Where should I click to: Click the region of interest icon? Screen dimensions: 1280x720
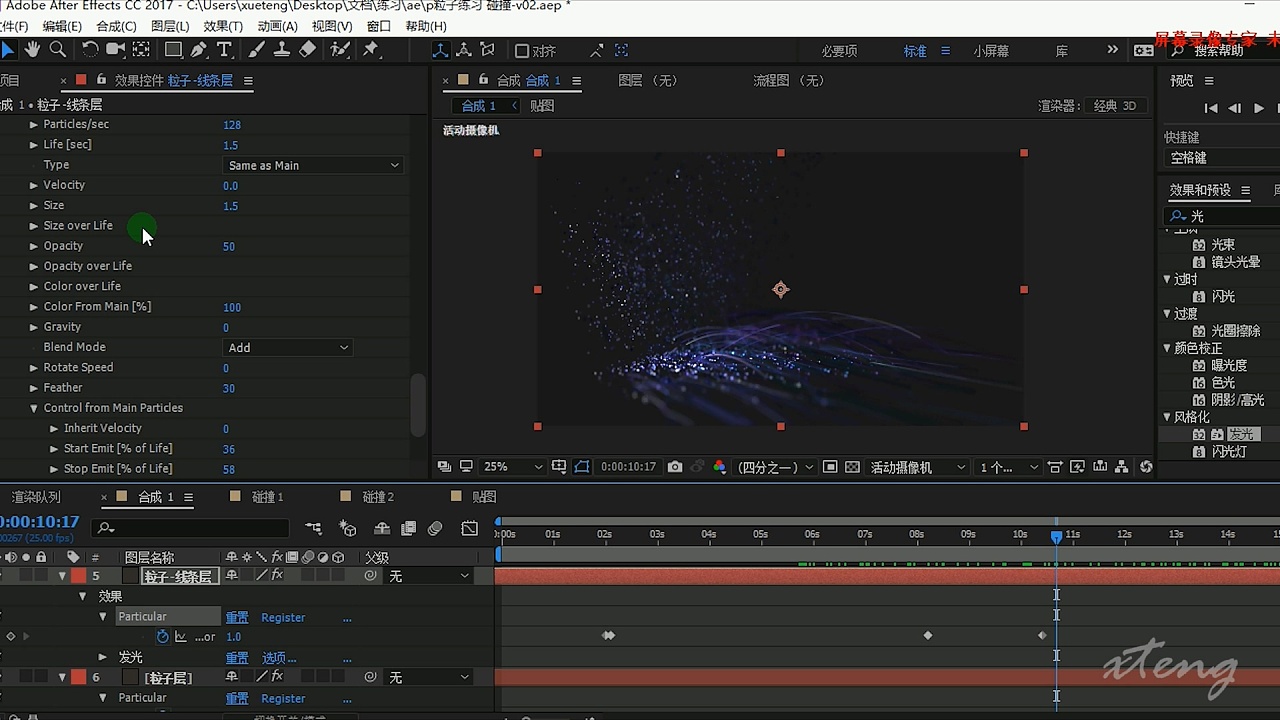[830, 467]
